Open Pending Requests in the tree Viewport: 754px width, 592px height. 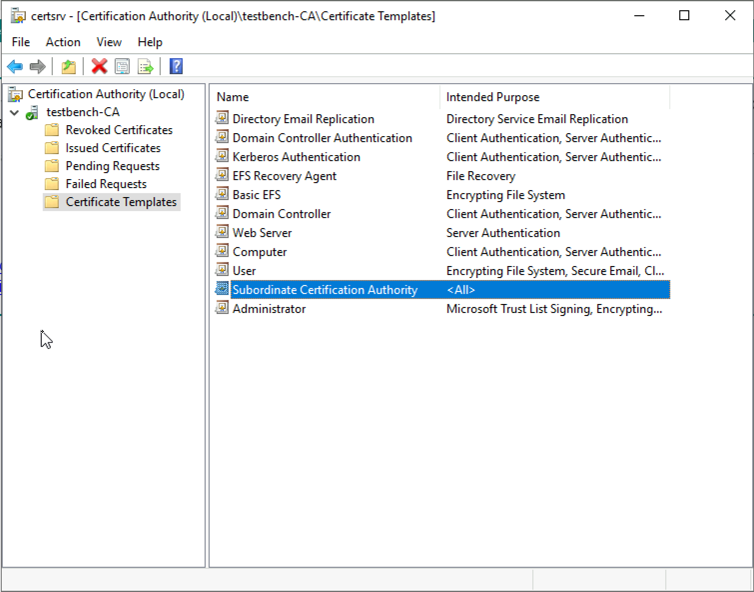113,166
